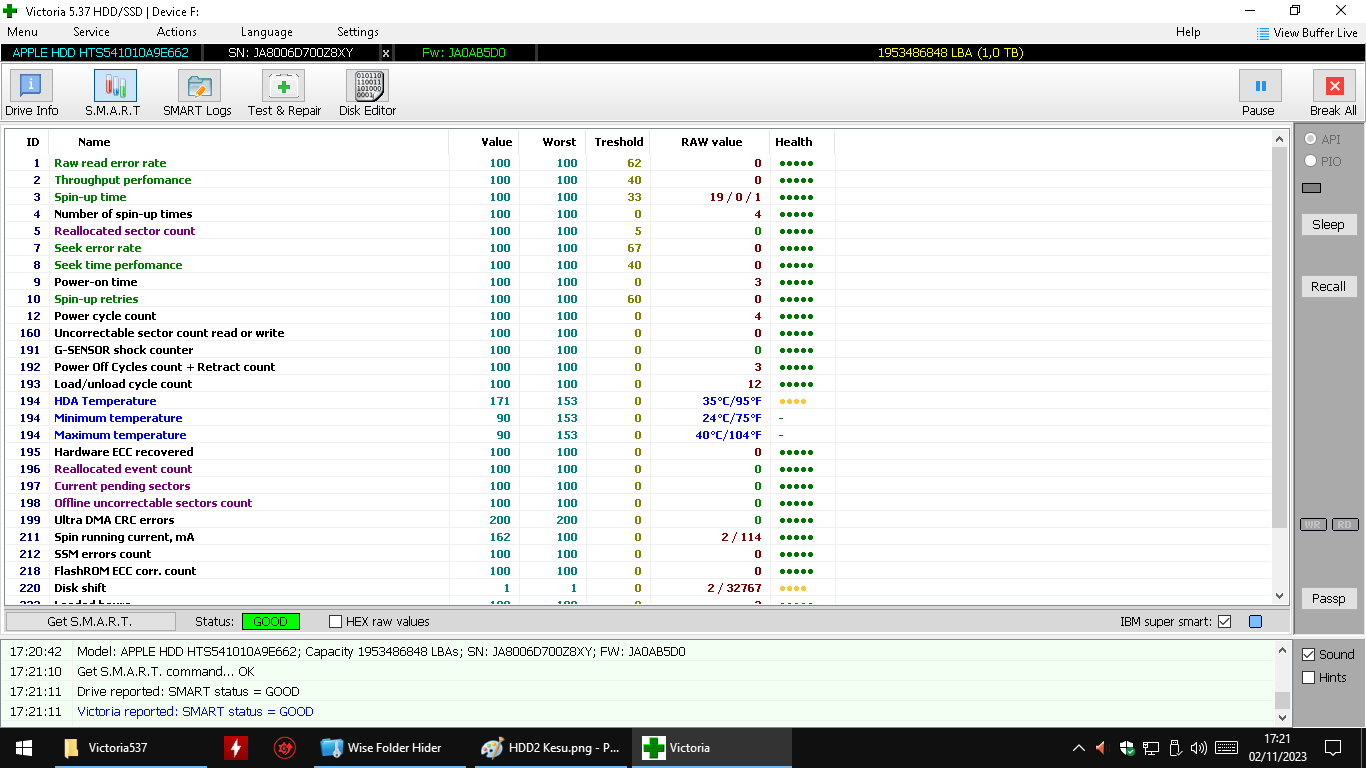Click Victoria reported SMART status log line
The height and width of the screenshot is (768, 1366).
point(195,712)
